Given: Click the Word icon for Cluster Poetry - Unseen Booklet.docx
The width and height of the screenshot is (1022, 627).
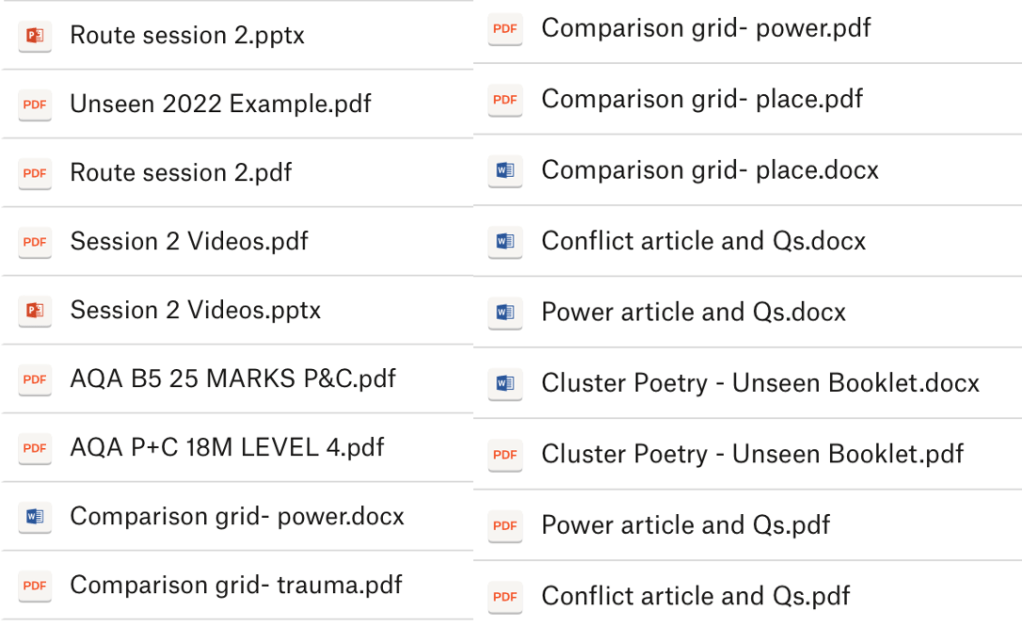Looking at the screenshot, I should (x=505, y=383).
